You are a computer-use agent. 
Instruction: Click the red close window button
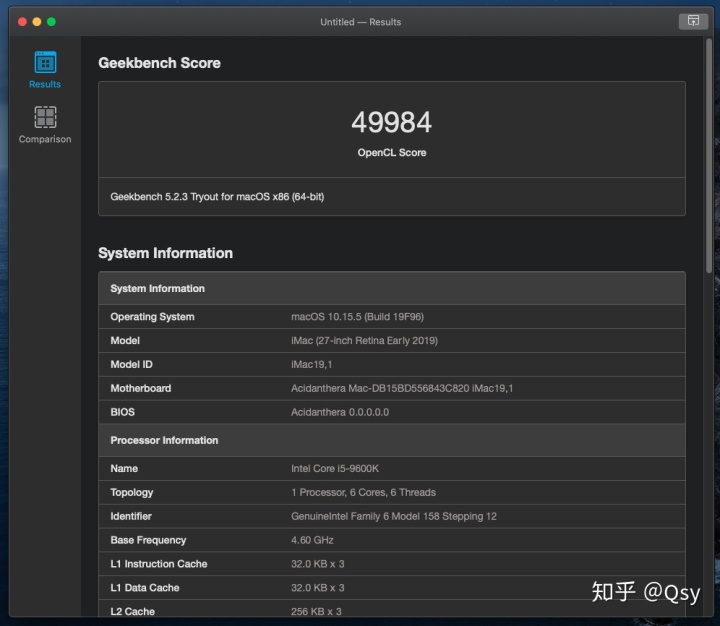click(22, 22)
